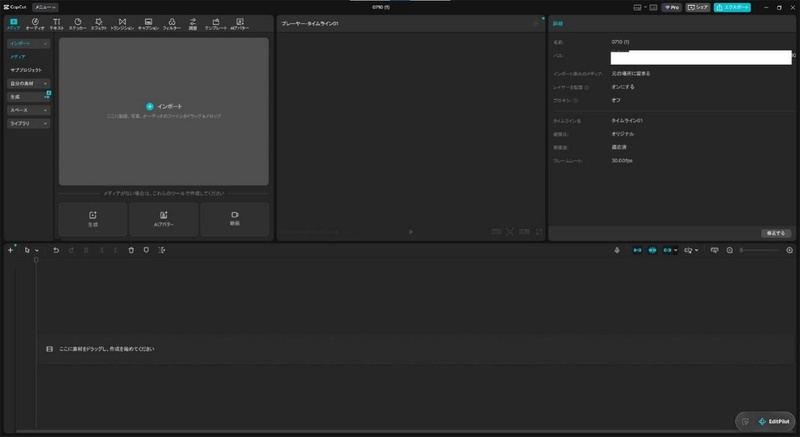Open the ステッカー (Sticker) panel icon
Screen dimensions: 800x437
(x=78, y=24)
